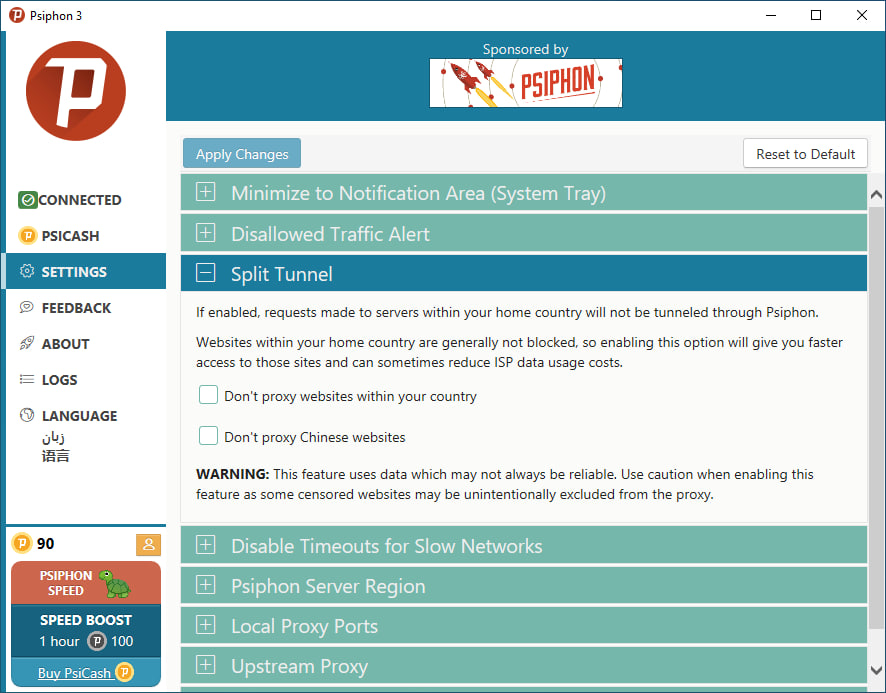This screenshot has height=693, width=886.
Task: Click the WARNING text label
Action: 232,474
